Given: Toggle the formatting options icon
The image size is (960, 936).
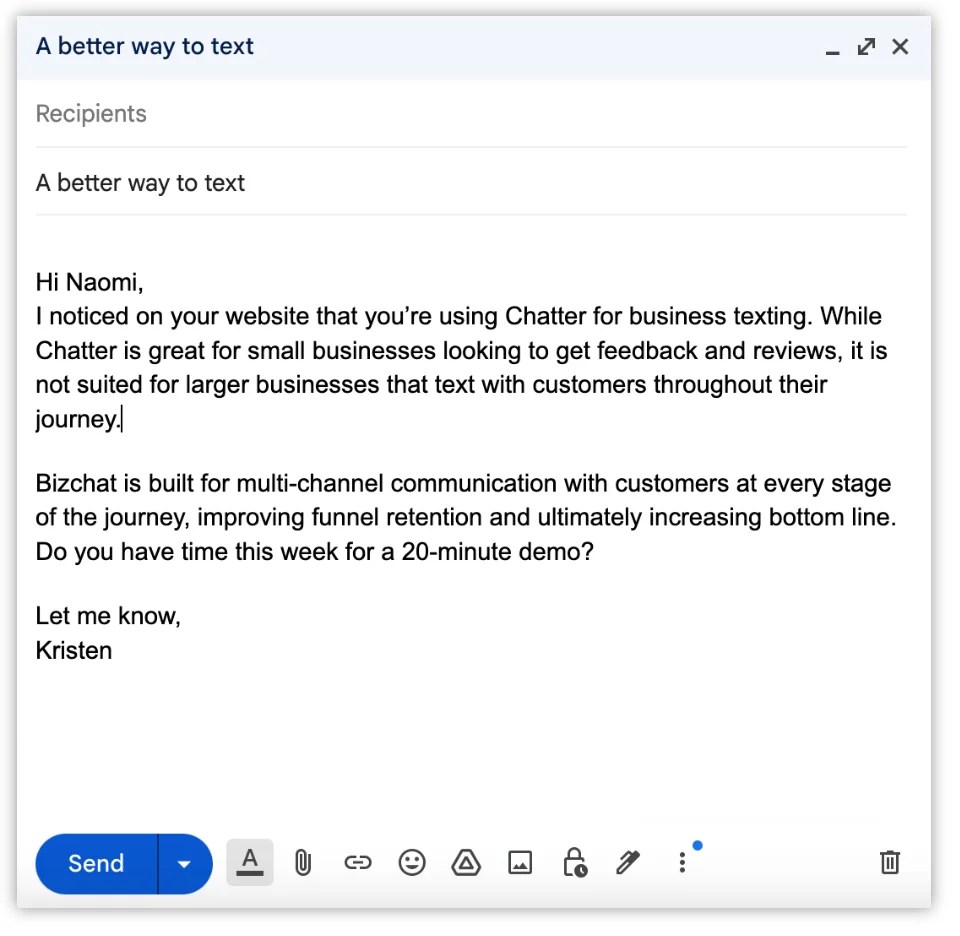Looking at the screenshot, I should (250, 863).
